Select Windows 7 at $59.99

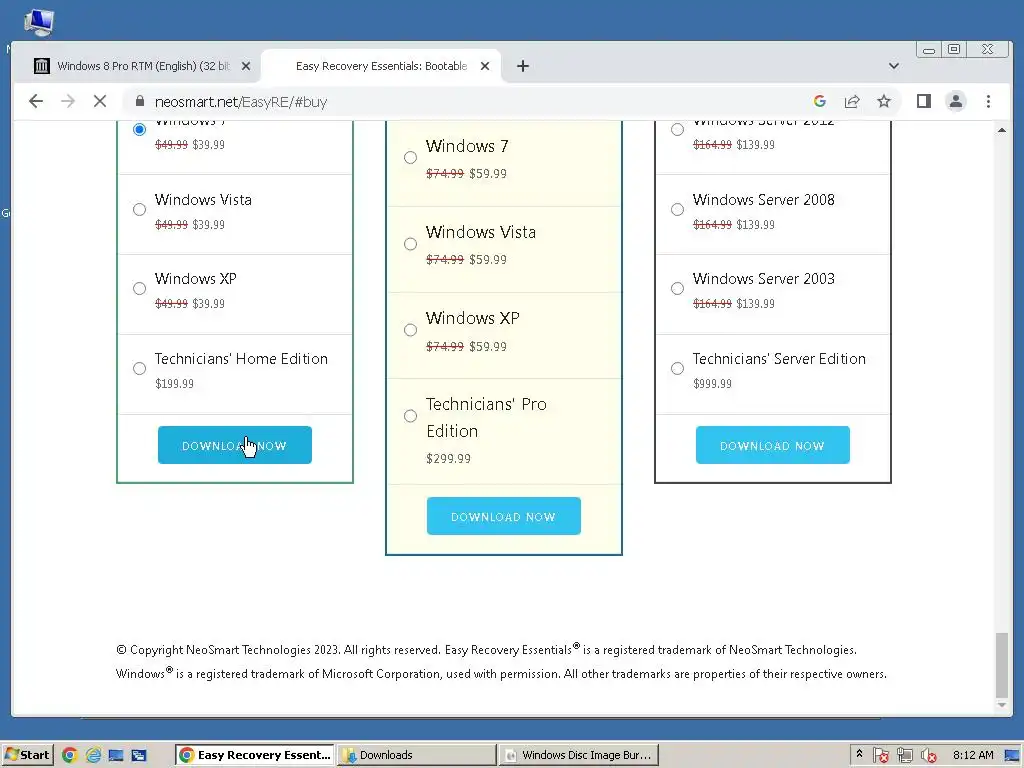(x=410, y=157)
